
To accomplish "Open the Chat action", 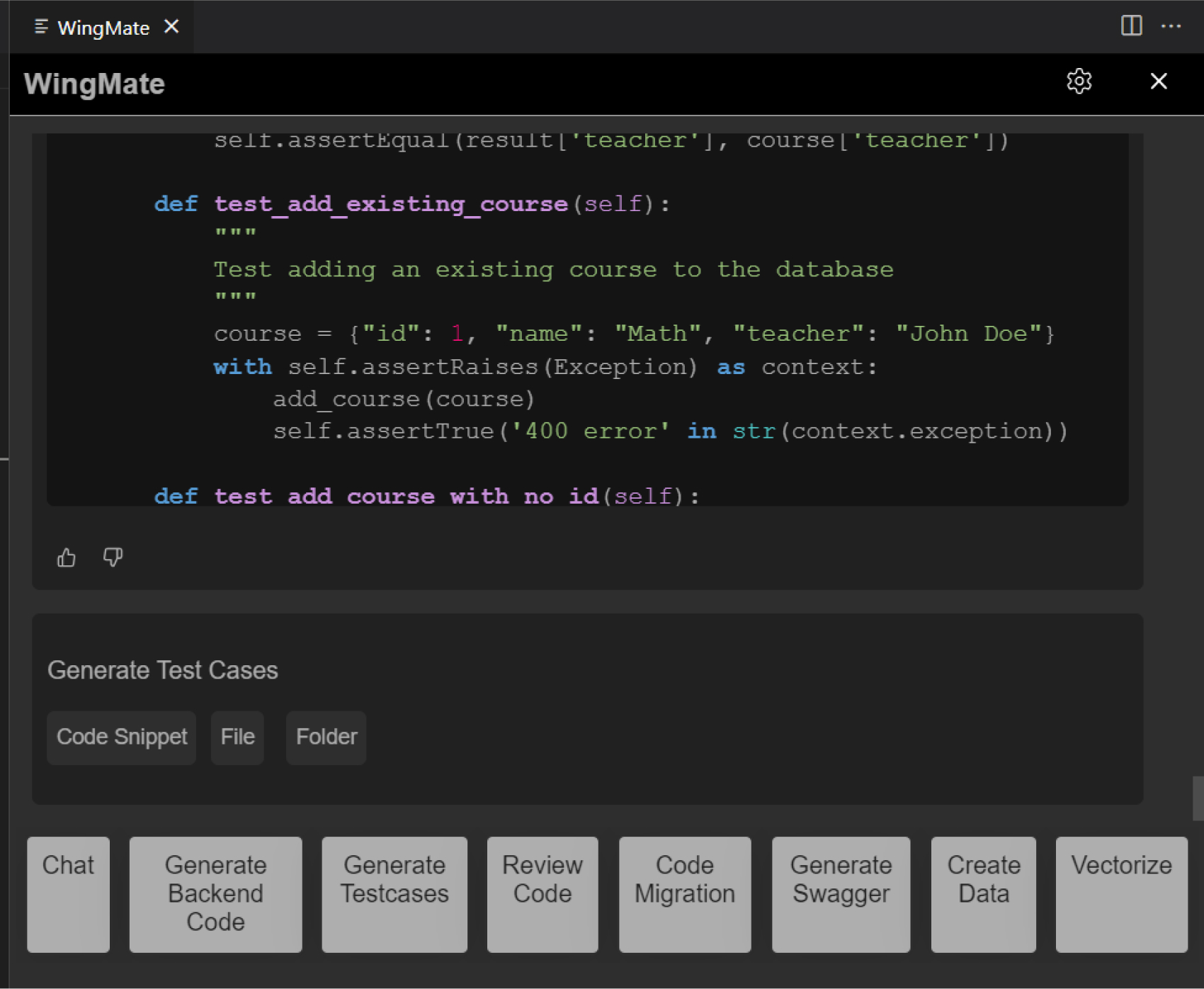I will click(x=68, y=894).
